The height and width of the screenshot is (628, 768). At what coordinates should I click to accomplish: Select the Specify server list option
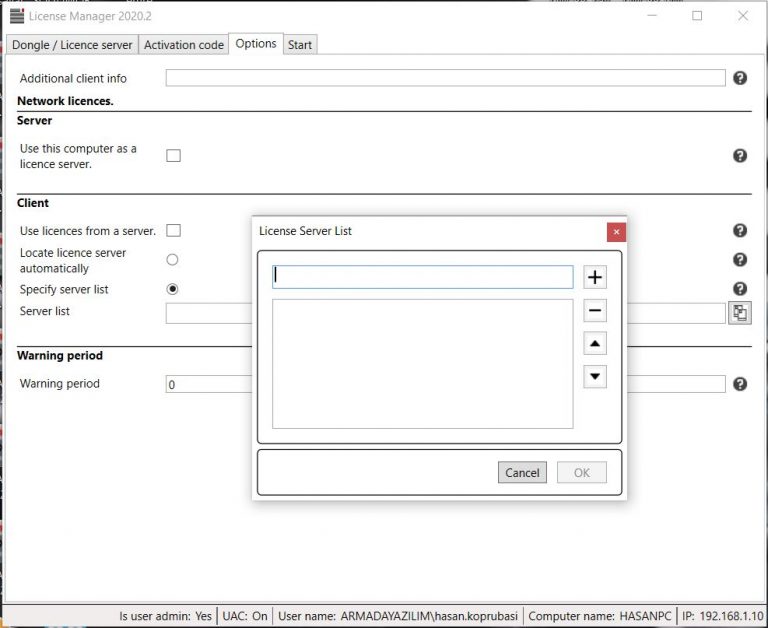[x=172, y=289]
